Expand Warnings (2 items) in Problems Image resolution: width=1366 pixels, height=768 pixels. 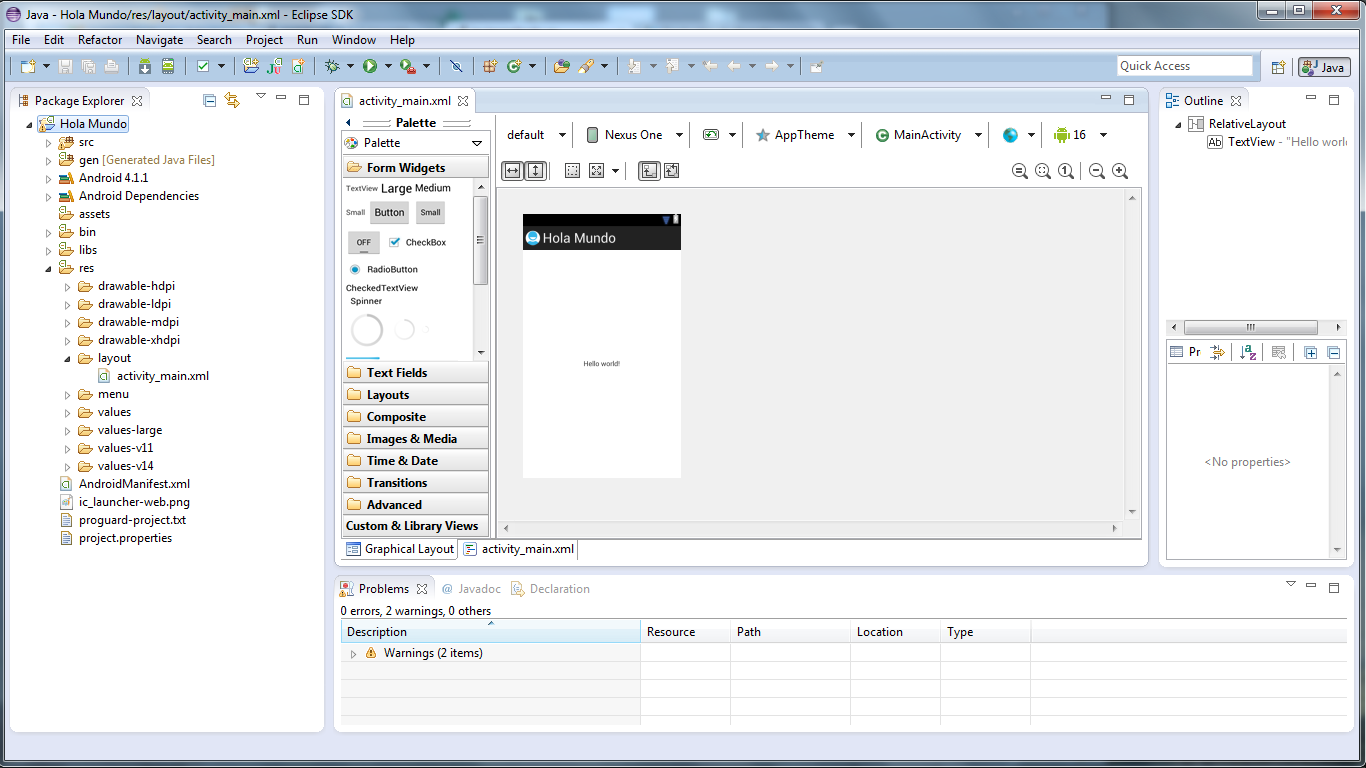click(353, 654)
